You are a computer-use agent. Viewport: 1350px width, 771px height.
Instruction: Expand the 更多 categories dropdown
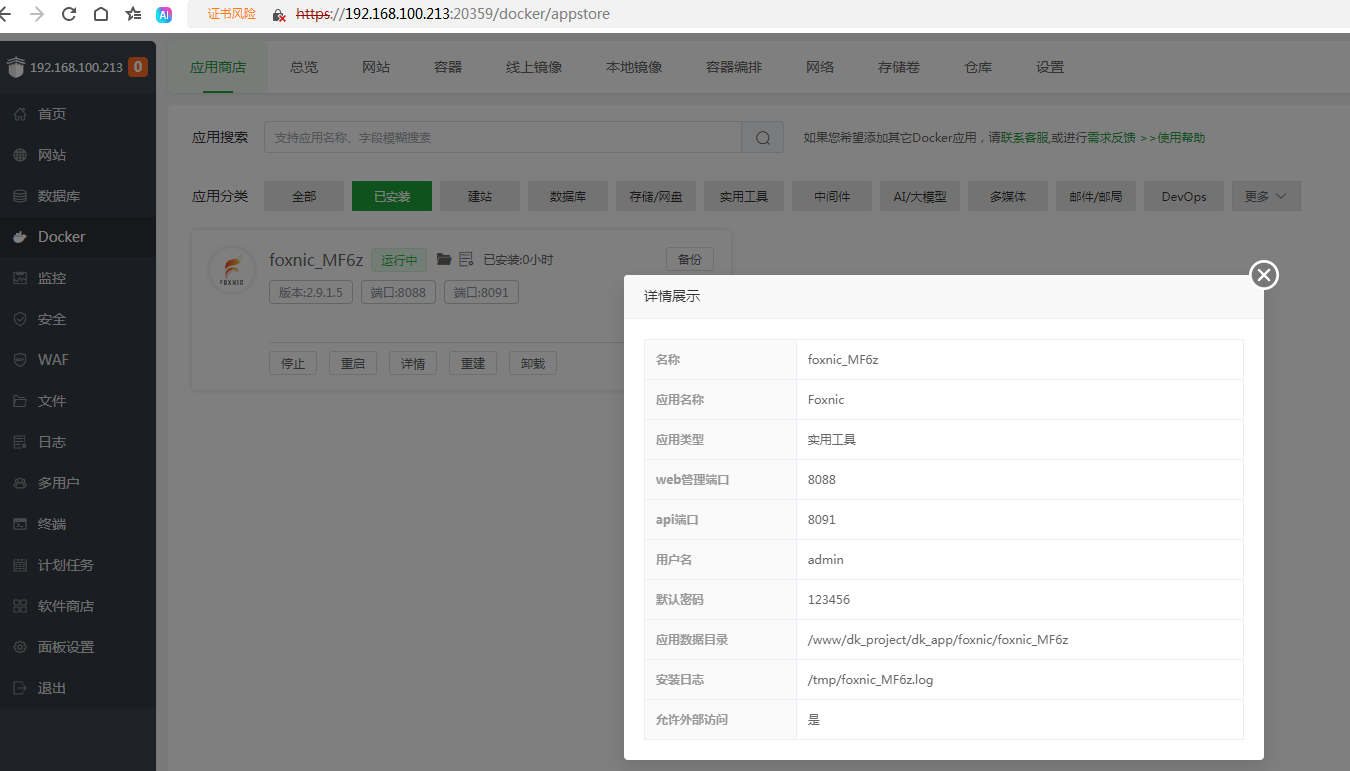click(x=1266, y=196)
